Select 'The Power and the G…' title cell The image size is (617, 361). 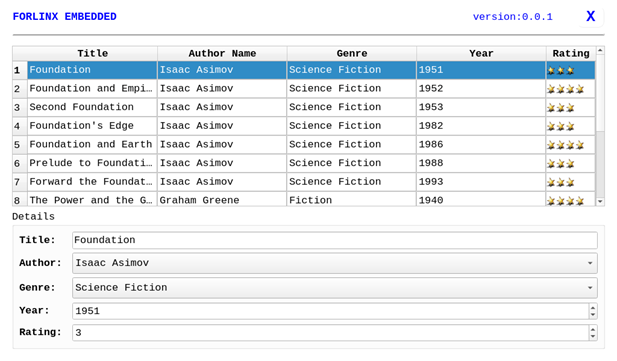[x=92, y=199]
